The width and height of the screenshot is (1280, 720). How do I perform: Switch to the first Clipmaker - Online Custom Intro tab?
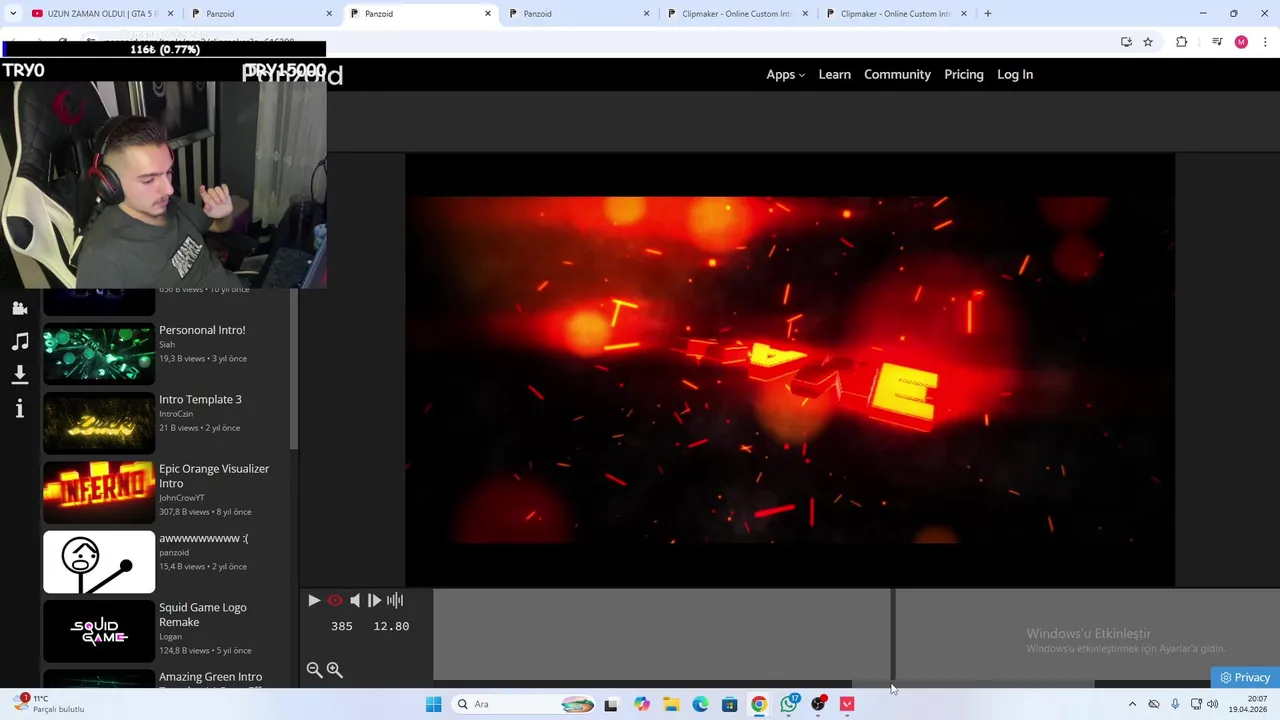click(738, 14)
